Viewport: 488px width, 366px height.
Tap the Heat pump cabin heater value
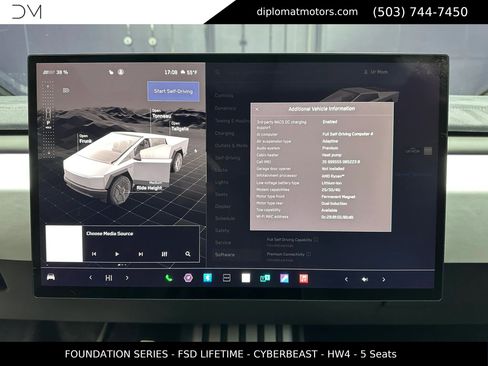pyautogui.click(x=331, y=155)
